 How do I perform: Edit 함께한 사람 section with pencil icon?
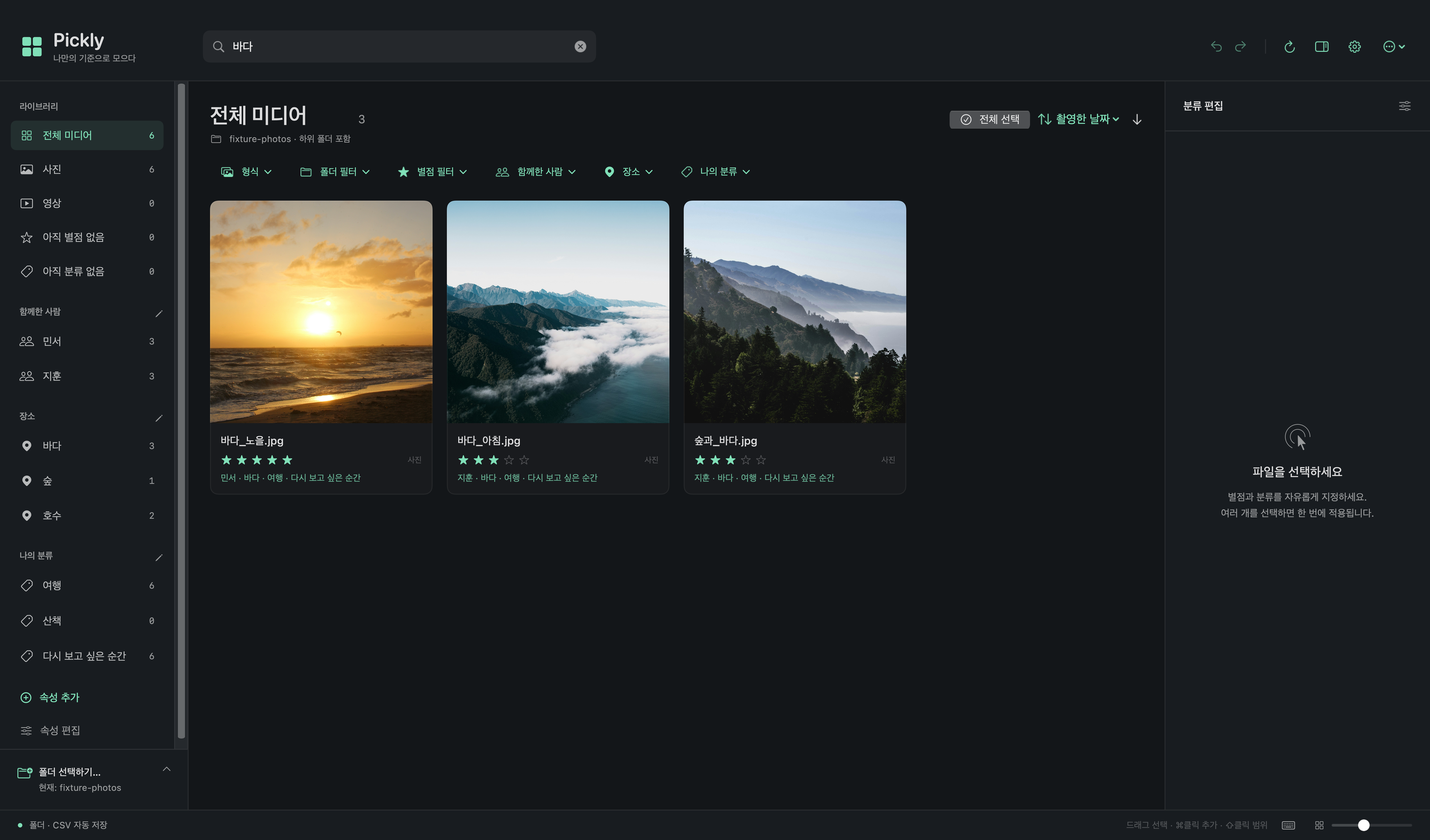159,313
